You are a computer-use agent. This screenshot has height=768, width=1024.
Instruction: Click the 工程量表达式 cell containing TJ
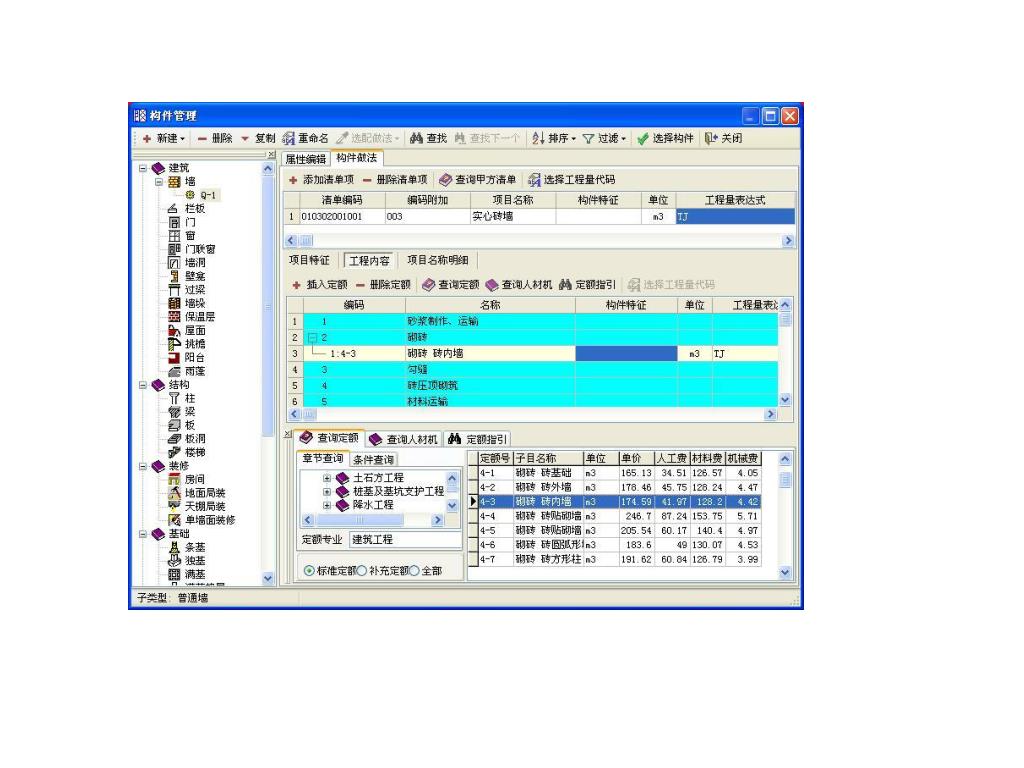point(735,217)
